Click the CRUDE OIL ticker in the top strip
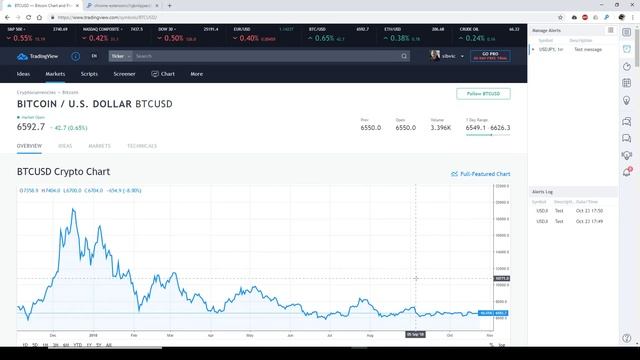 489,34
